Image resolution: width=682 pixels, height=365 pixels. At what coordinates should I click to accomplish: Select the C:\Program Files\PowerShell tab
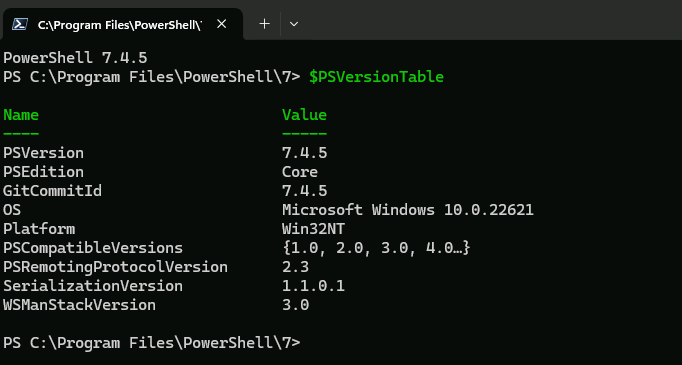122,24
